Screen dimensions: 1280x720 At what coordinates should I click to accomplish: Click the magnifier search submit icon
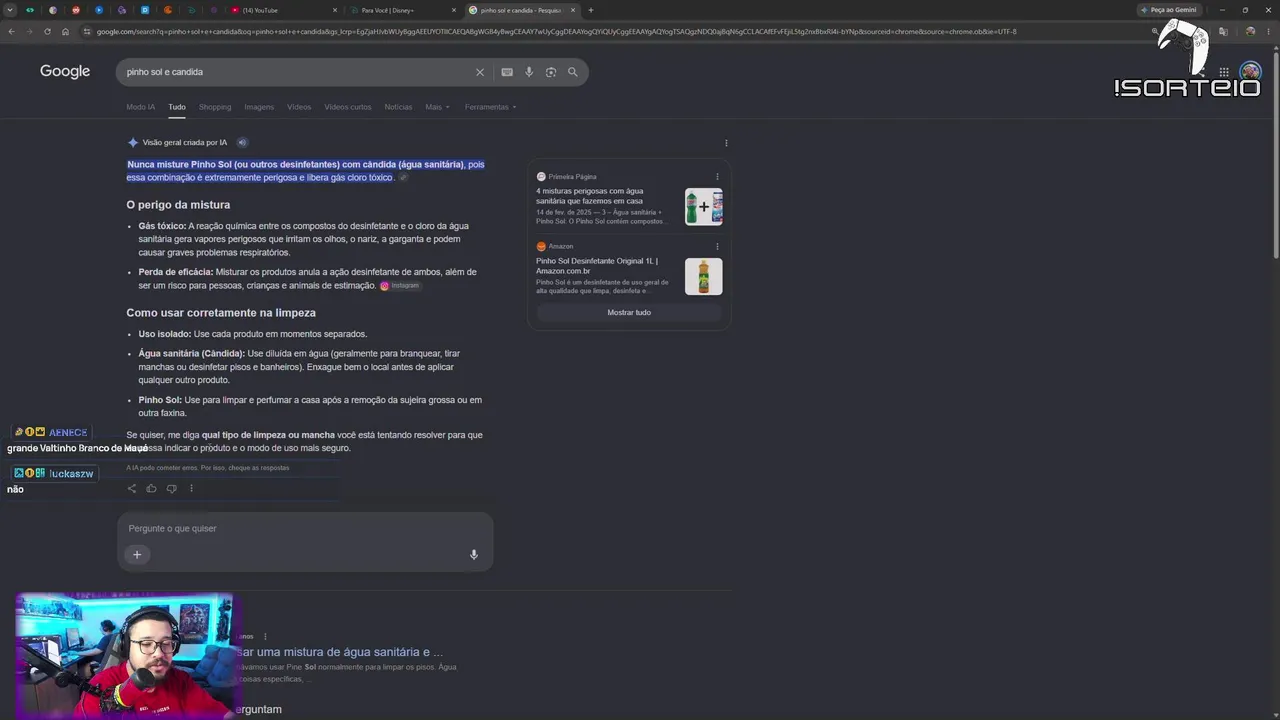(x=573, y=72)
